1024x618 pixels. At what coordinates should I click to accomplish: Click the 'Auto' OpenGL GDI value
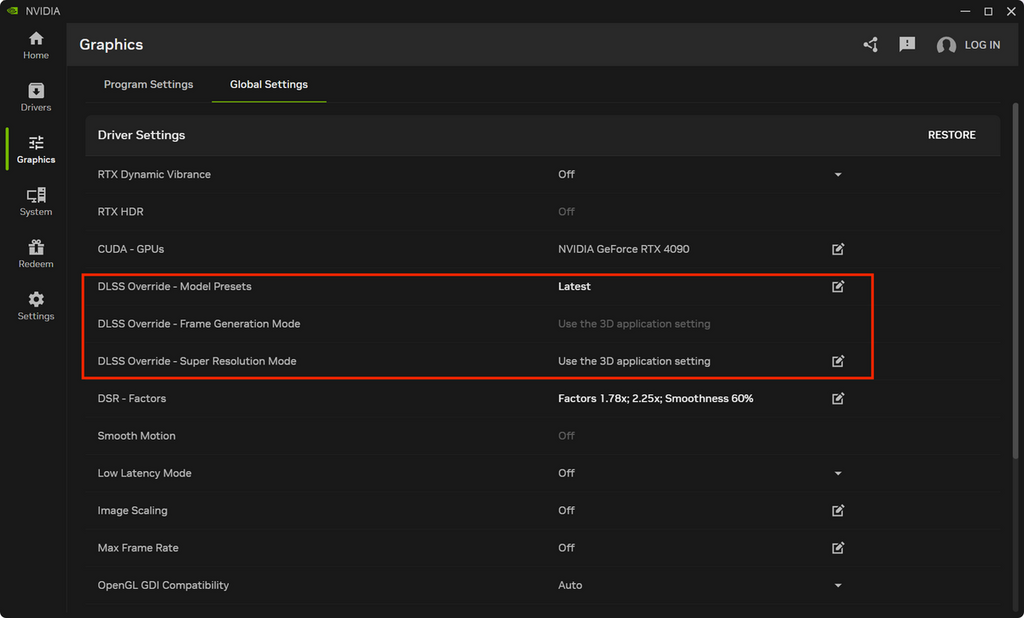pos(570,585)
